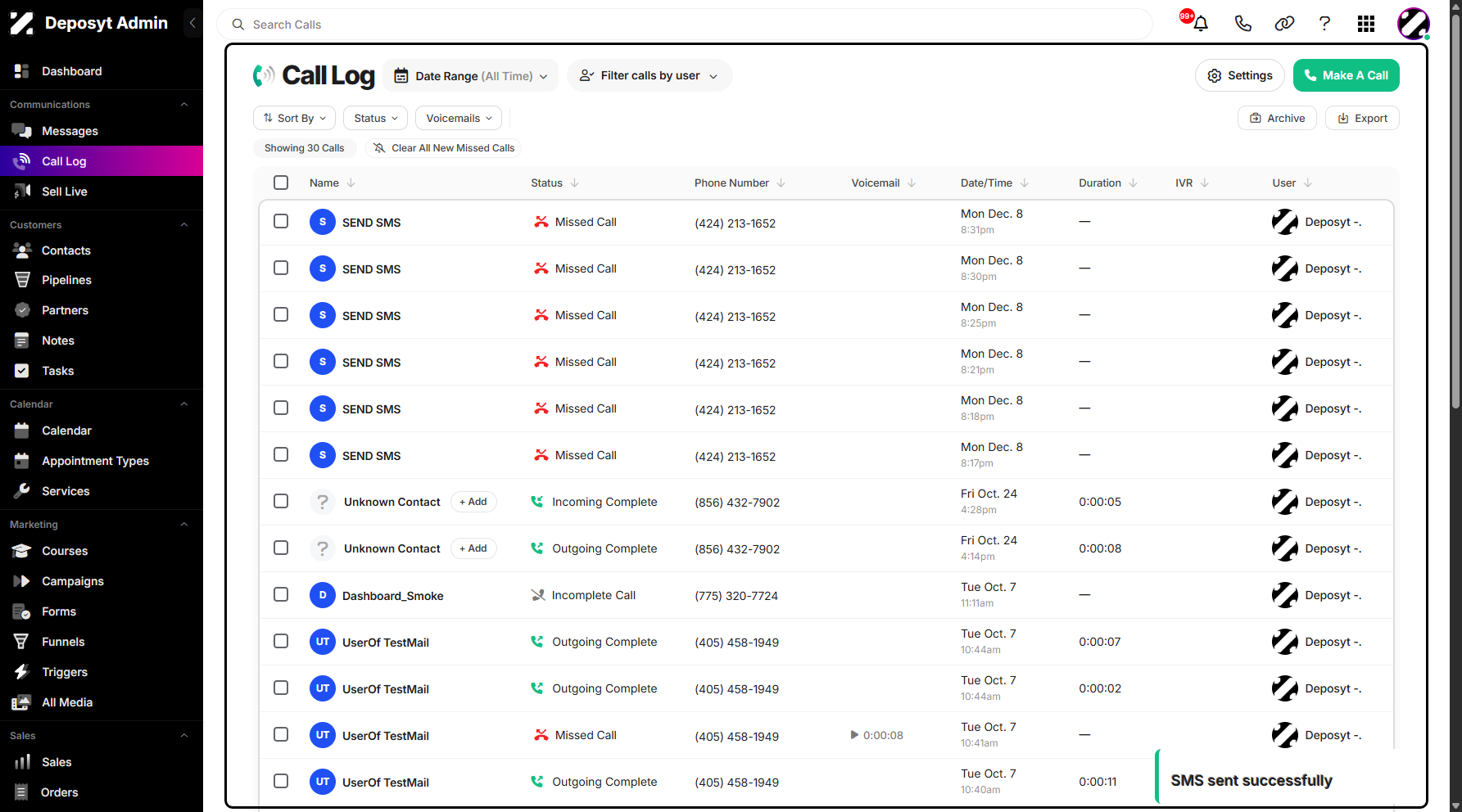Screen dimensions: 1462x812
Task: Open the notifications bell icon
Action: [x=1201, y=24]
